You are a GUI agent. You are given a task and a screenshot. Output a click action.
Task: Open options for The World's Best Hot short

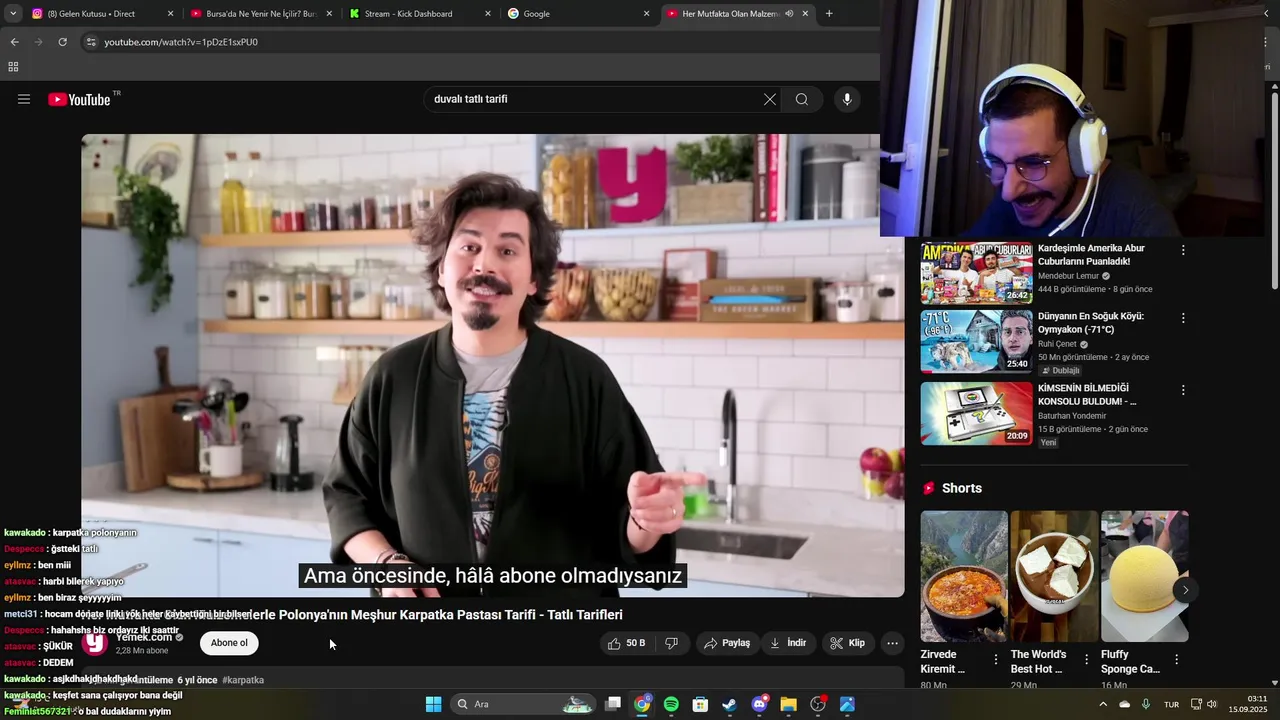[1086, 660]
